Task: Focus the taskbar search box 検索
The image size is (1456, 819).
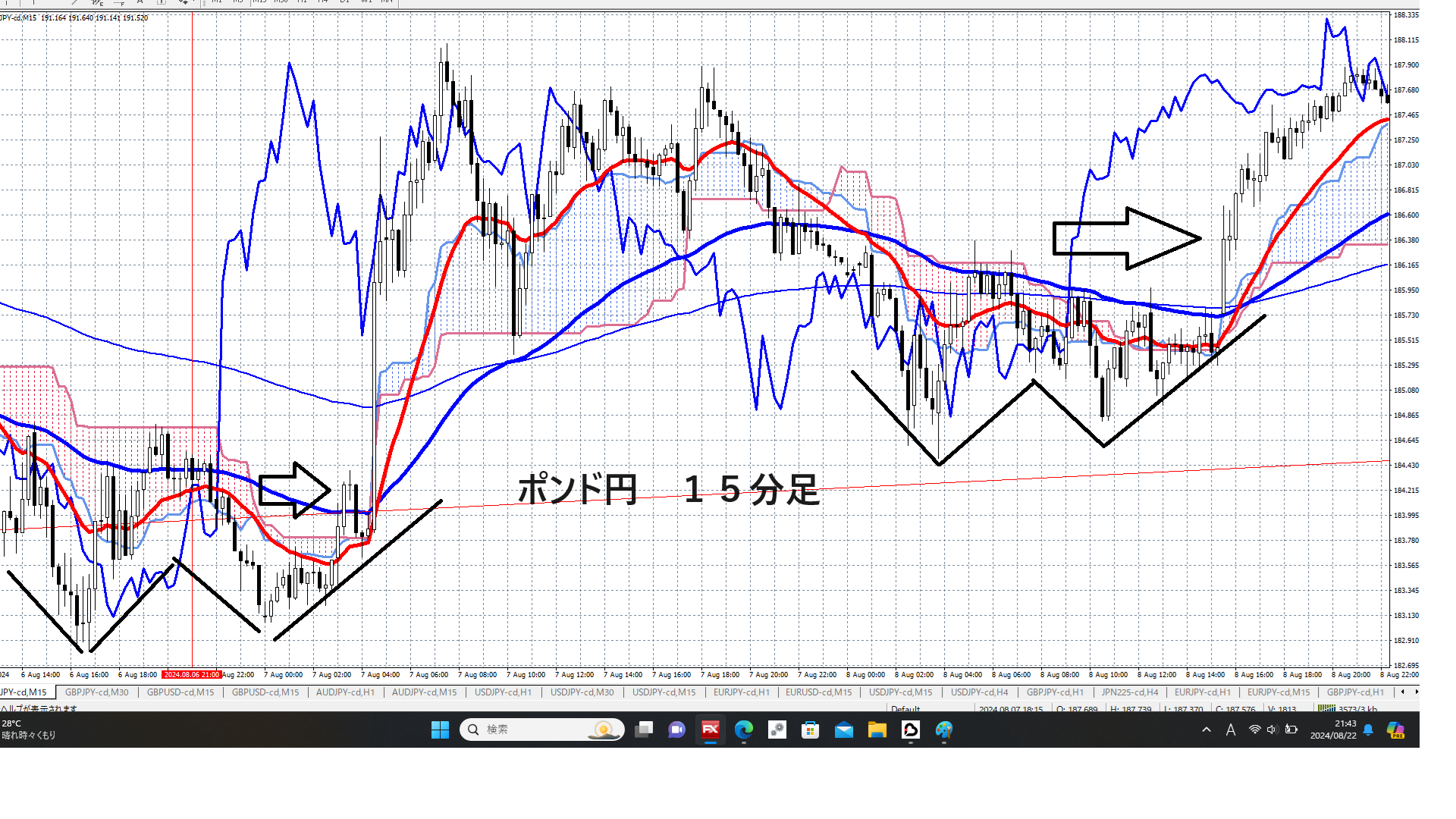Action: point(542,730)
